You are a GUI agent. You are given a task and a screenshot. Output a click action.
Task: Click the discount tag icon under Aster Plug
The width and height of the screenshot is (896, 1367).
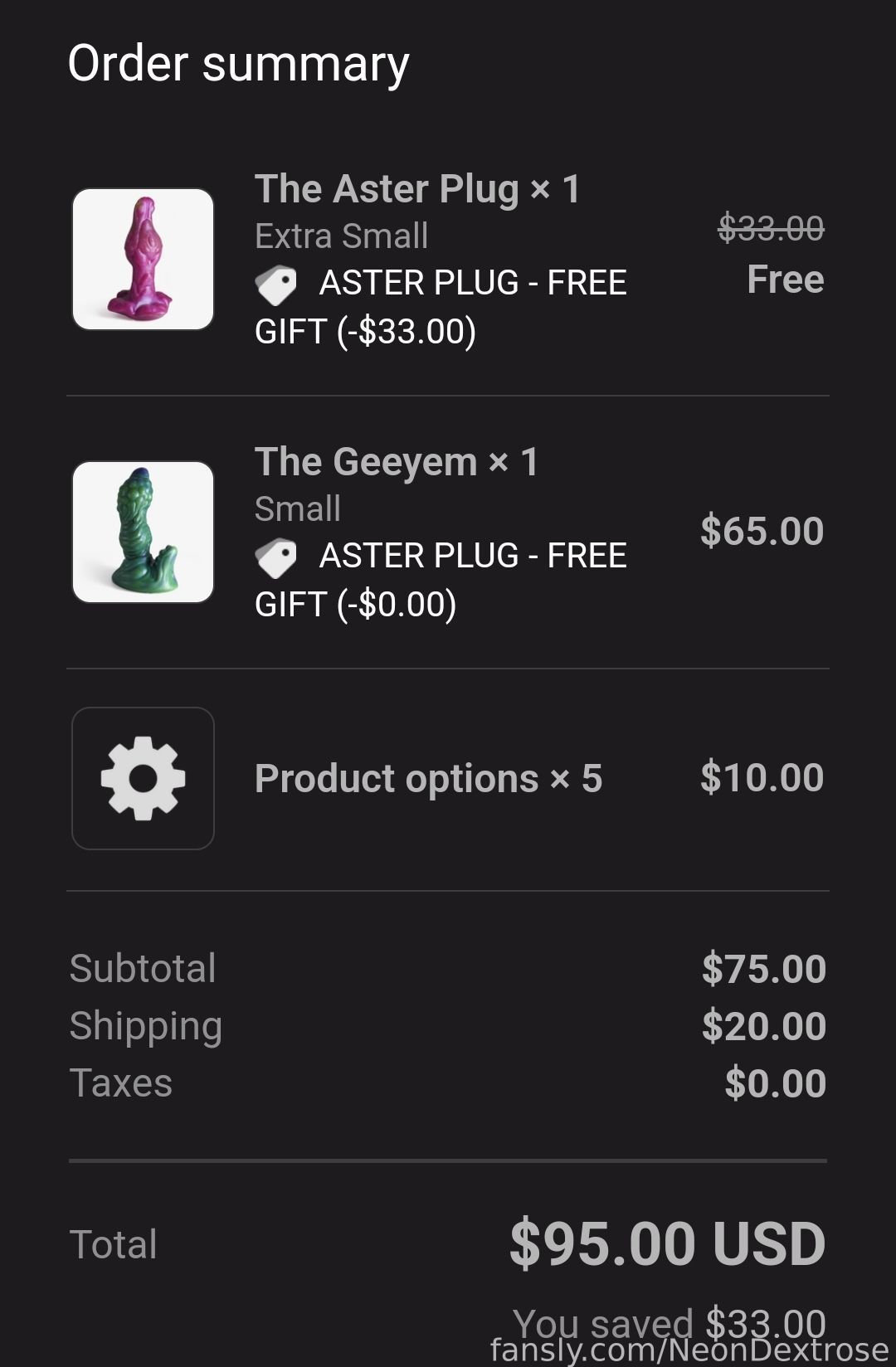(275, 285)
